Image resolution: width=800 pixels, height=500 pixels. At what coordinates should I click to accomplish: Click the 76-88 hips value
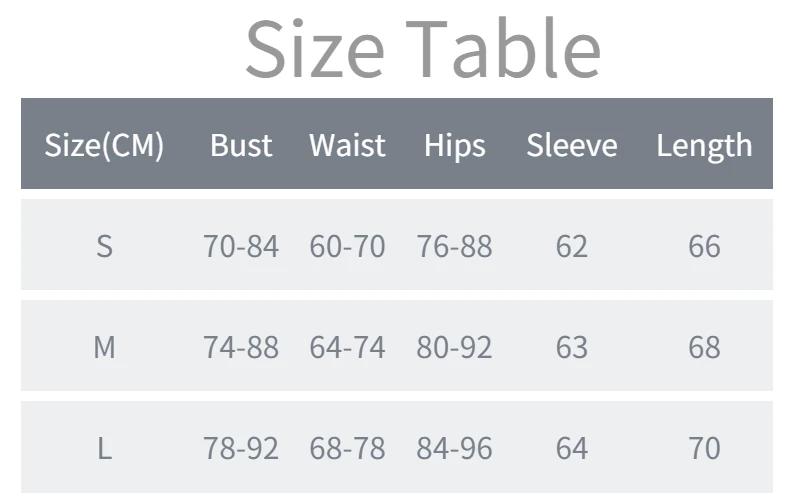point(454,246)
